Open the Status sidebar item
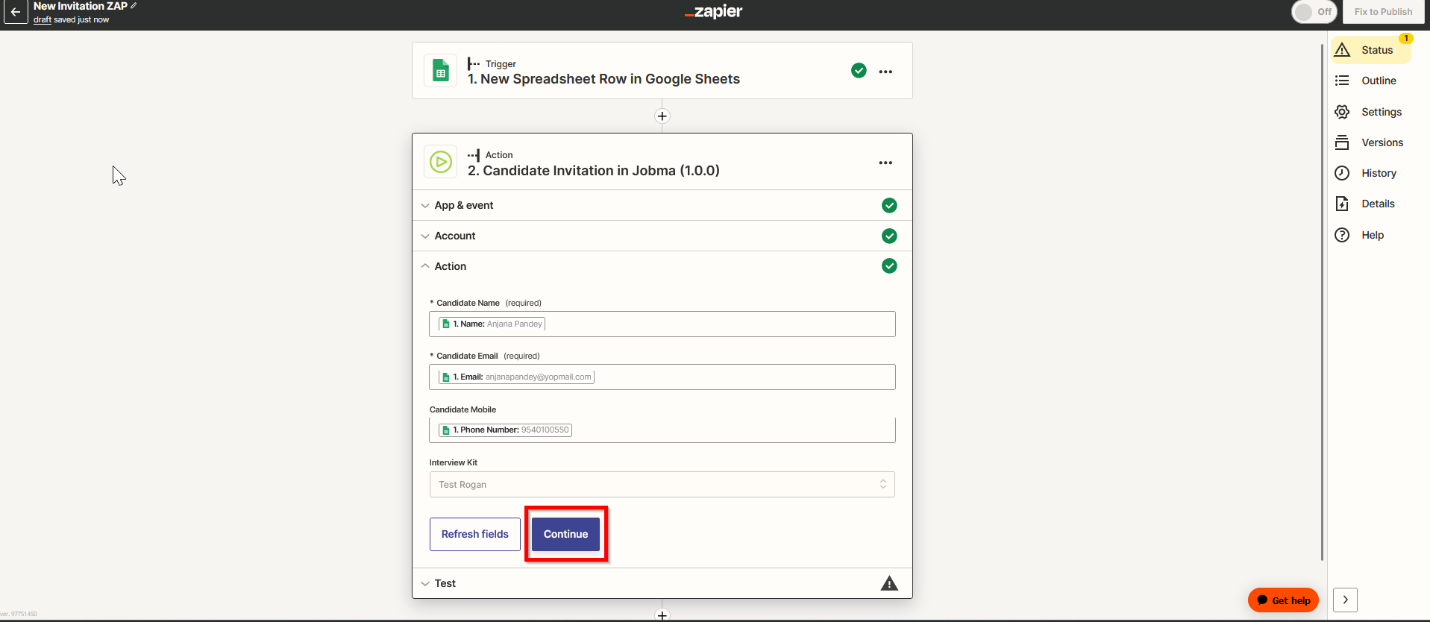The image size is (1430, 622). click(x=1370, y=50)
